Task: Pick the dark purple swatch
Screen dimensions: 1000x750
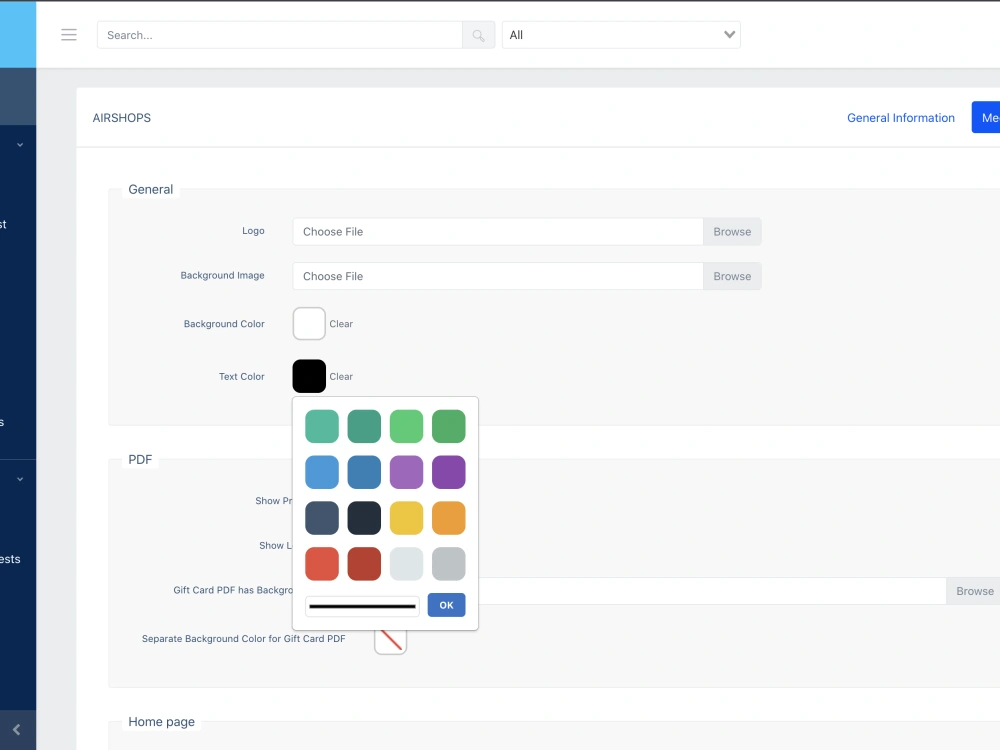Action: (448, 472)
